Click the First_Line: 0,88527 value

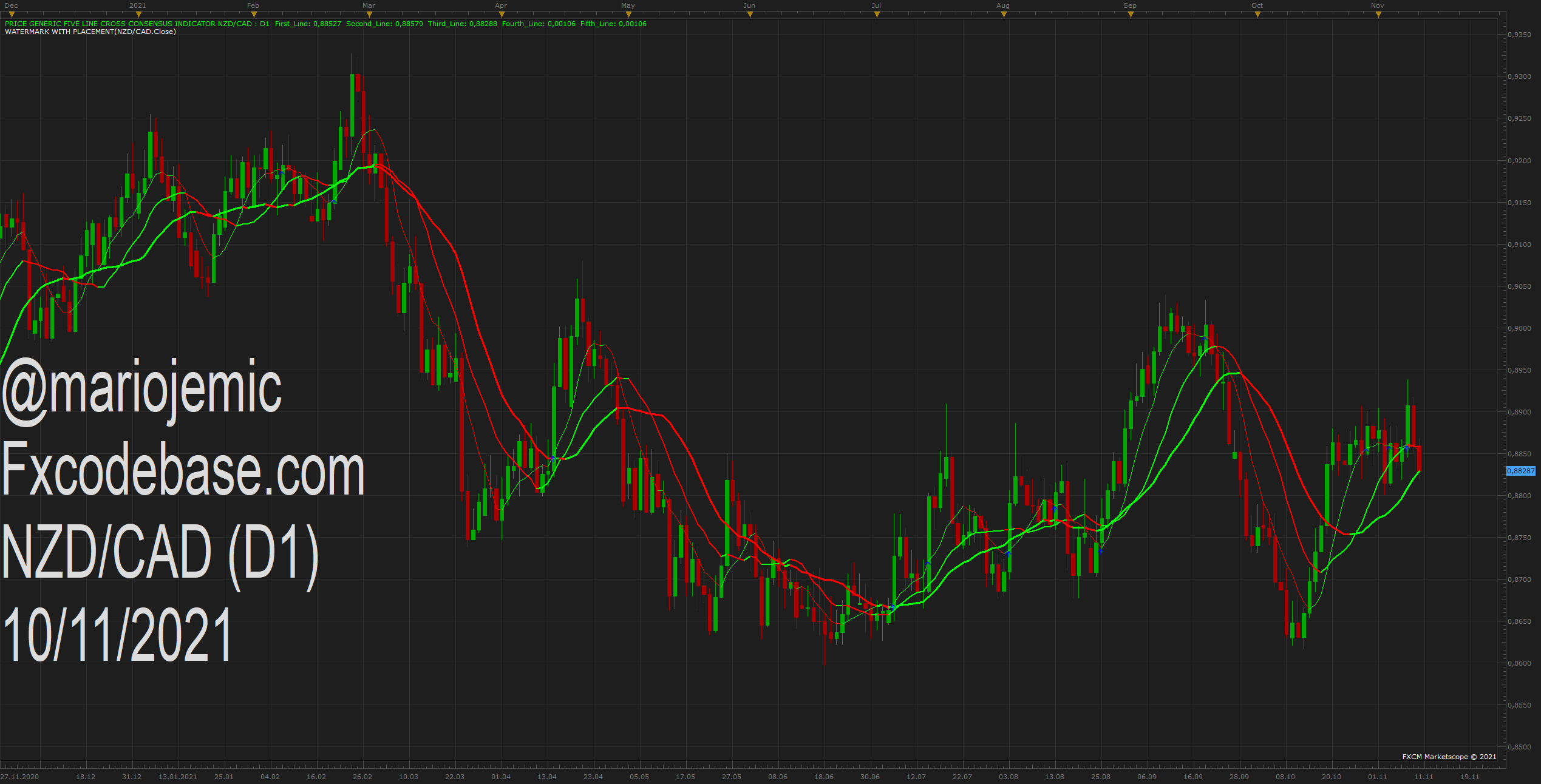308,24
